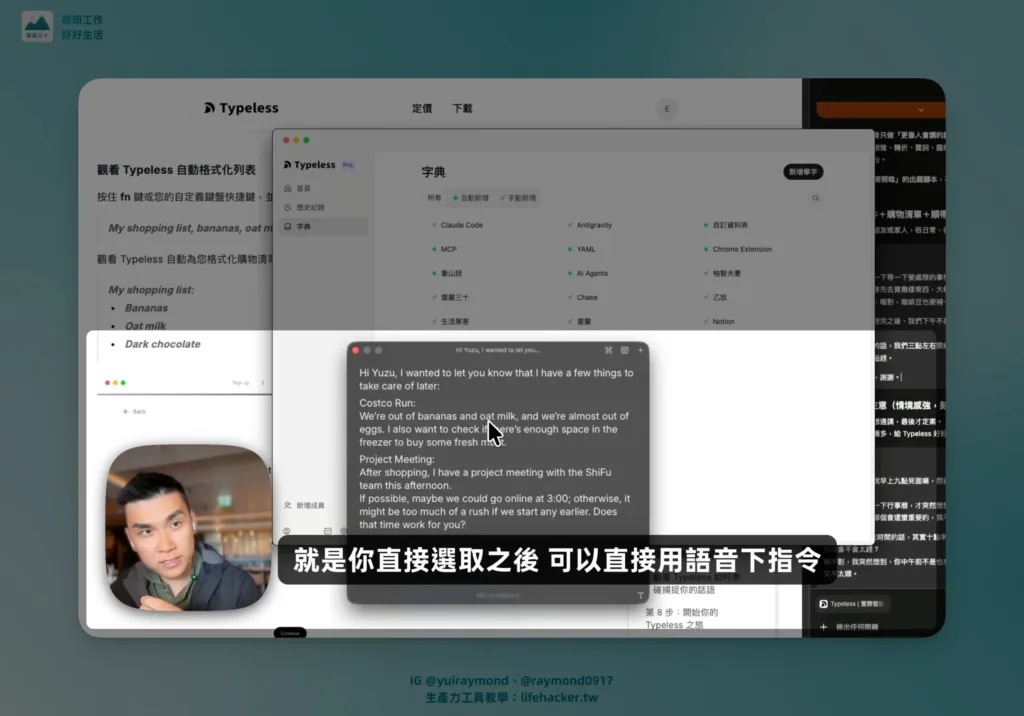The width and height of the screenshot is (1024, 716).
Task: Open the 字典 dictionary icon in sidebar
Action: click(x=287, y=226)
